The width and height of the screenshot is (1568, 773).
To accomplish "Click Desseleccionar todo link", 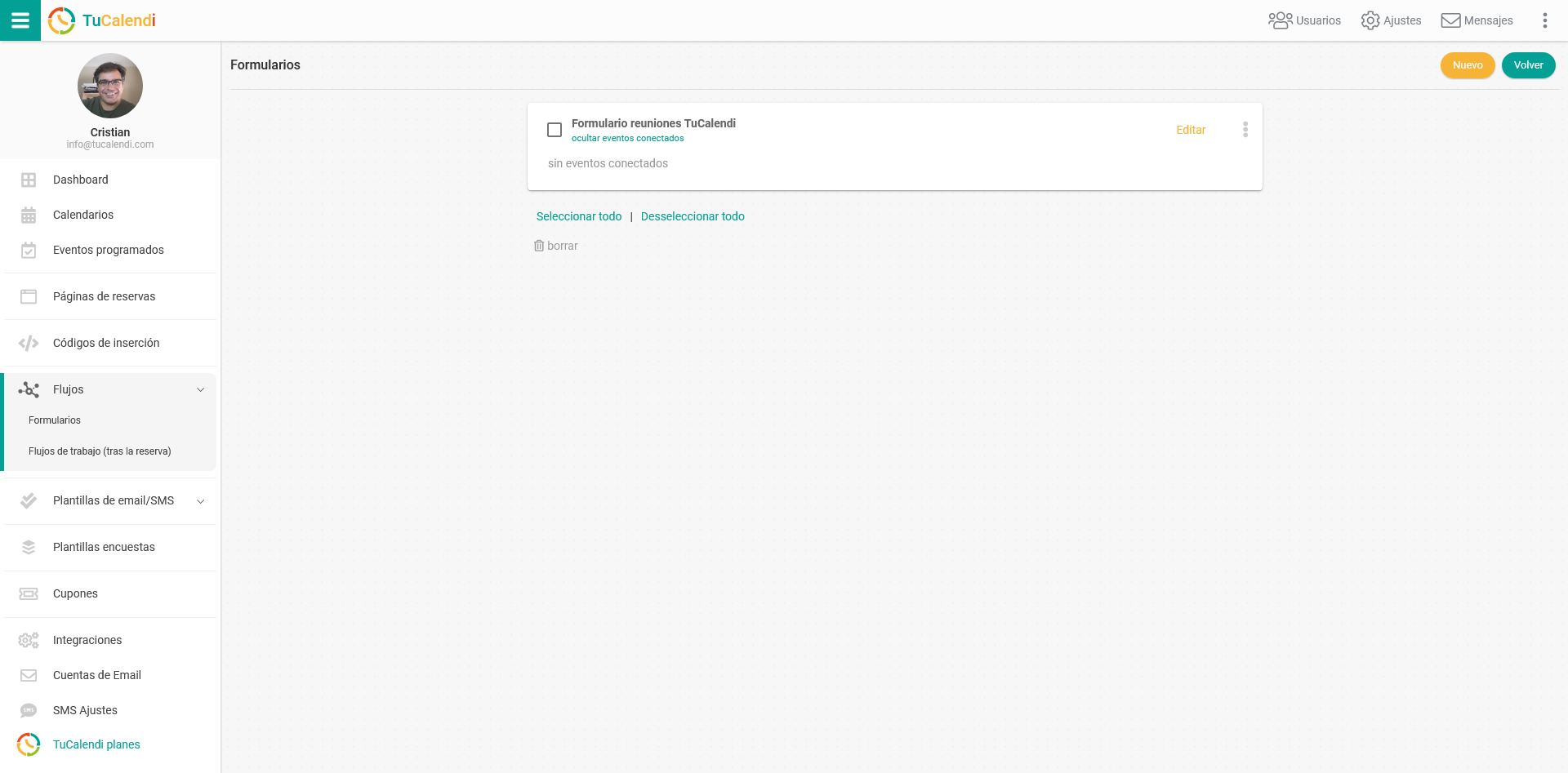I will coord(693,216).
